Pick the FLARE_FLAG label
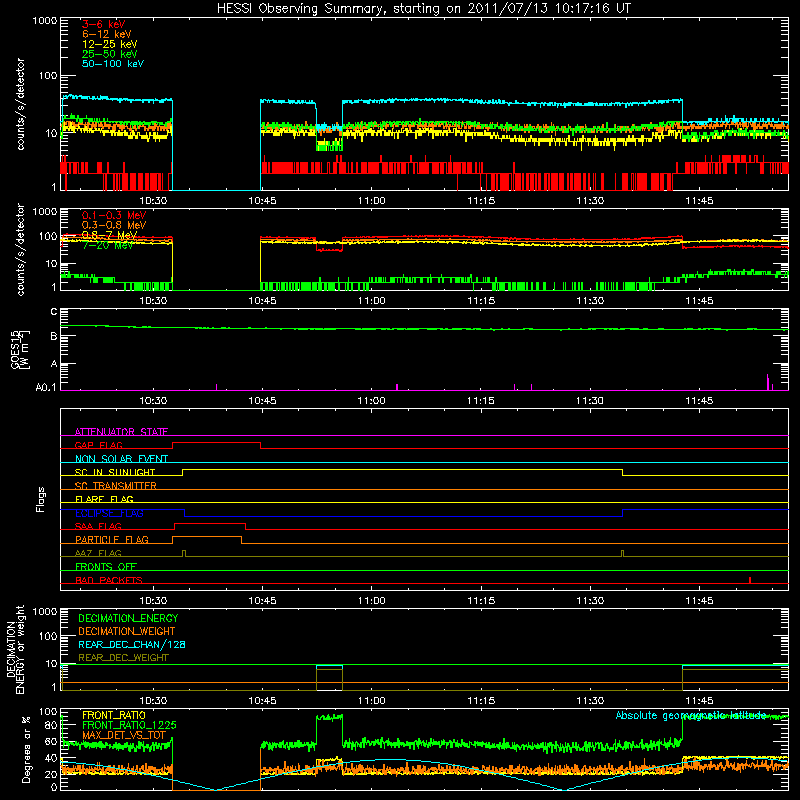800x800 pixels. (104, 499)
